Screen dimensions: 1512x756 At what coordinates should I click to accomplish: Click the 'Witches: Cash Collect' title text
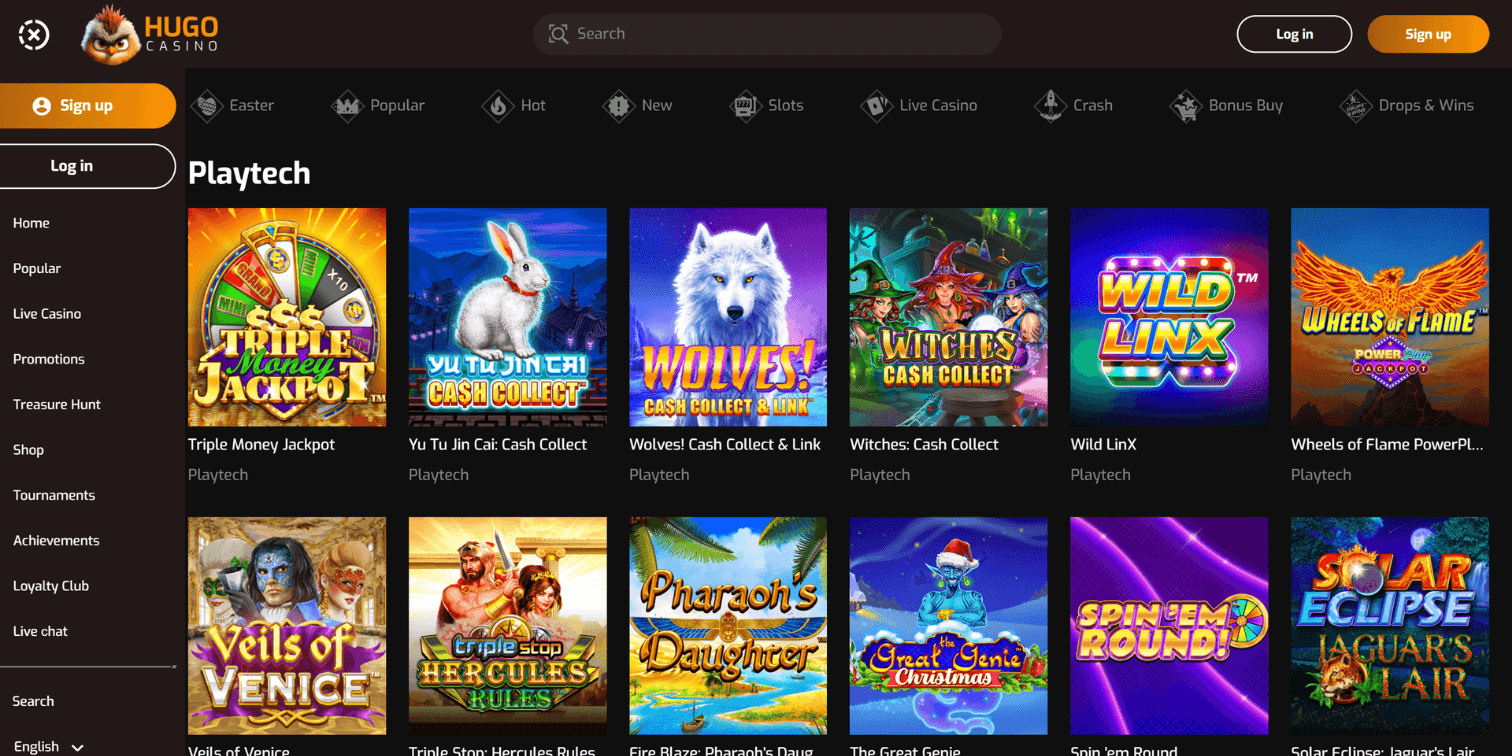click(924, 444)
